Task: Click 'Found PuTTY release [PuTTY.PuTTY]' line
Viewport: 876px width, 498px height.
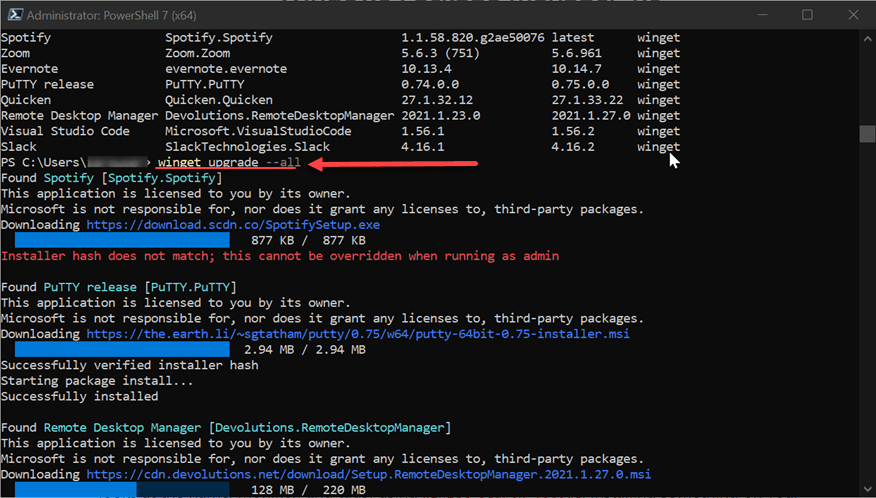Action: coord(119,287)
